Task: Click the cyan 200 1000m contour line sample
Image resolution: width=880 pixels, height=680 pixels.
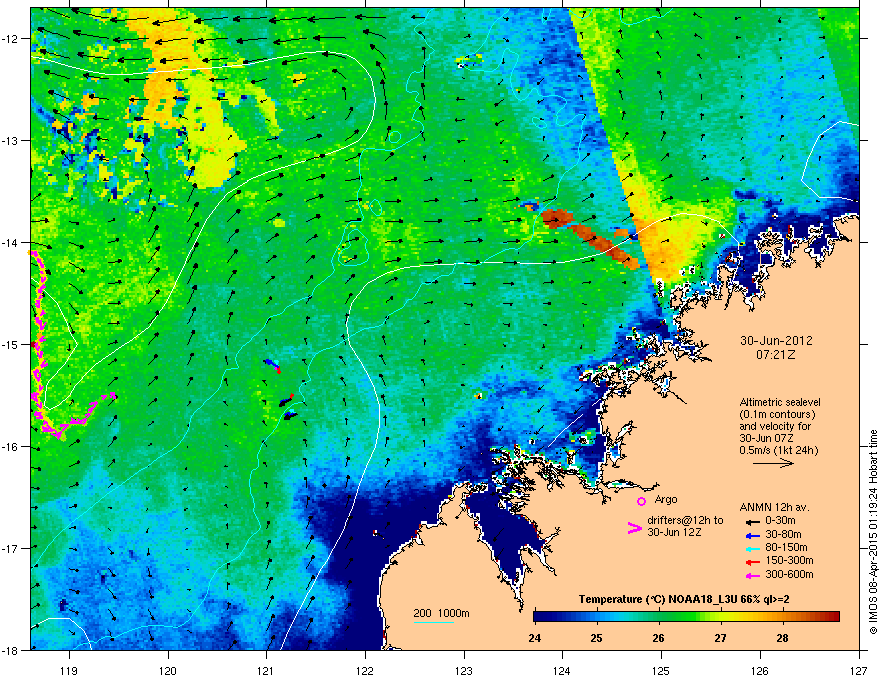Action: pyautogui.click(x=434, y=622)
